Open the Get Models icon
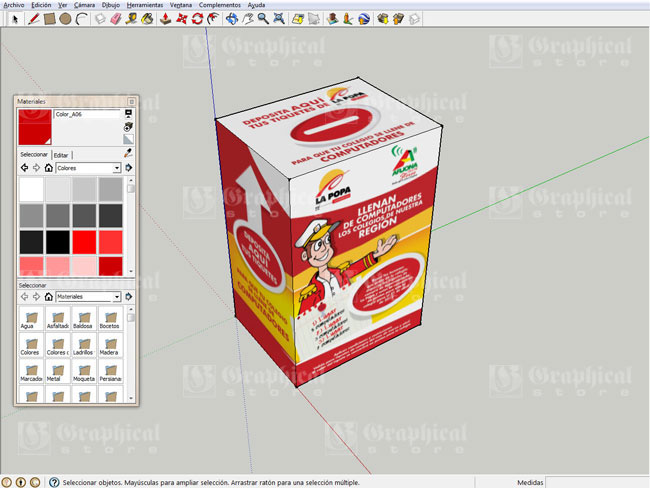Viewport: 650px width, 488px height. [x=383, y=19]
